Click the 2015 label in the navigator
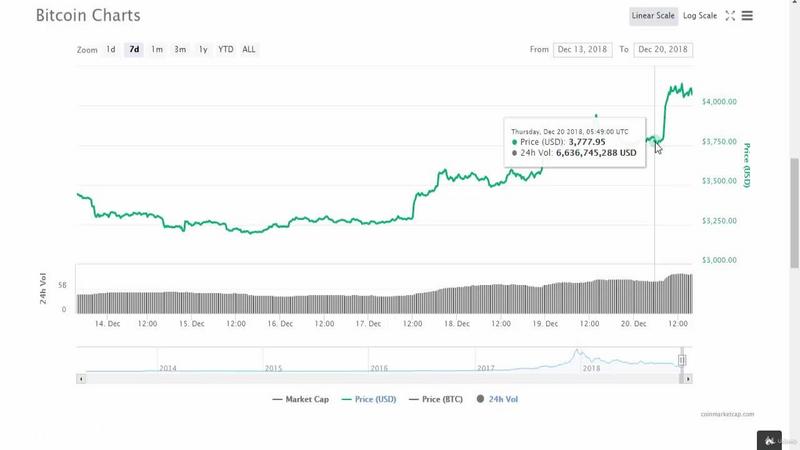800x450 pixels. click(x=273, y=368)
